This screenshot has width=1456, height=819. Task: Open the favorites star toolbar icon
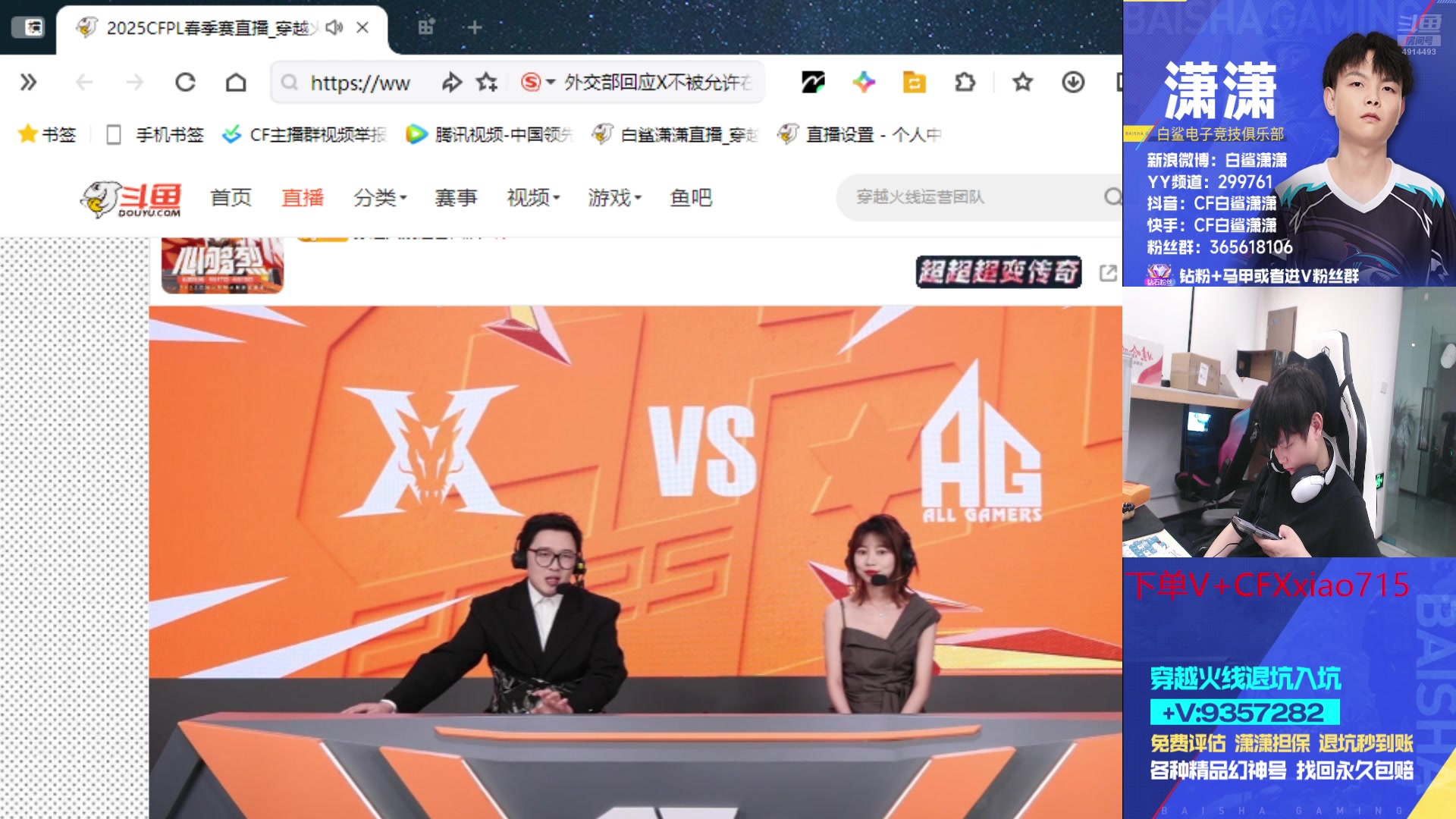tap(1022, 82)
